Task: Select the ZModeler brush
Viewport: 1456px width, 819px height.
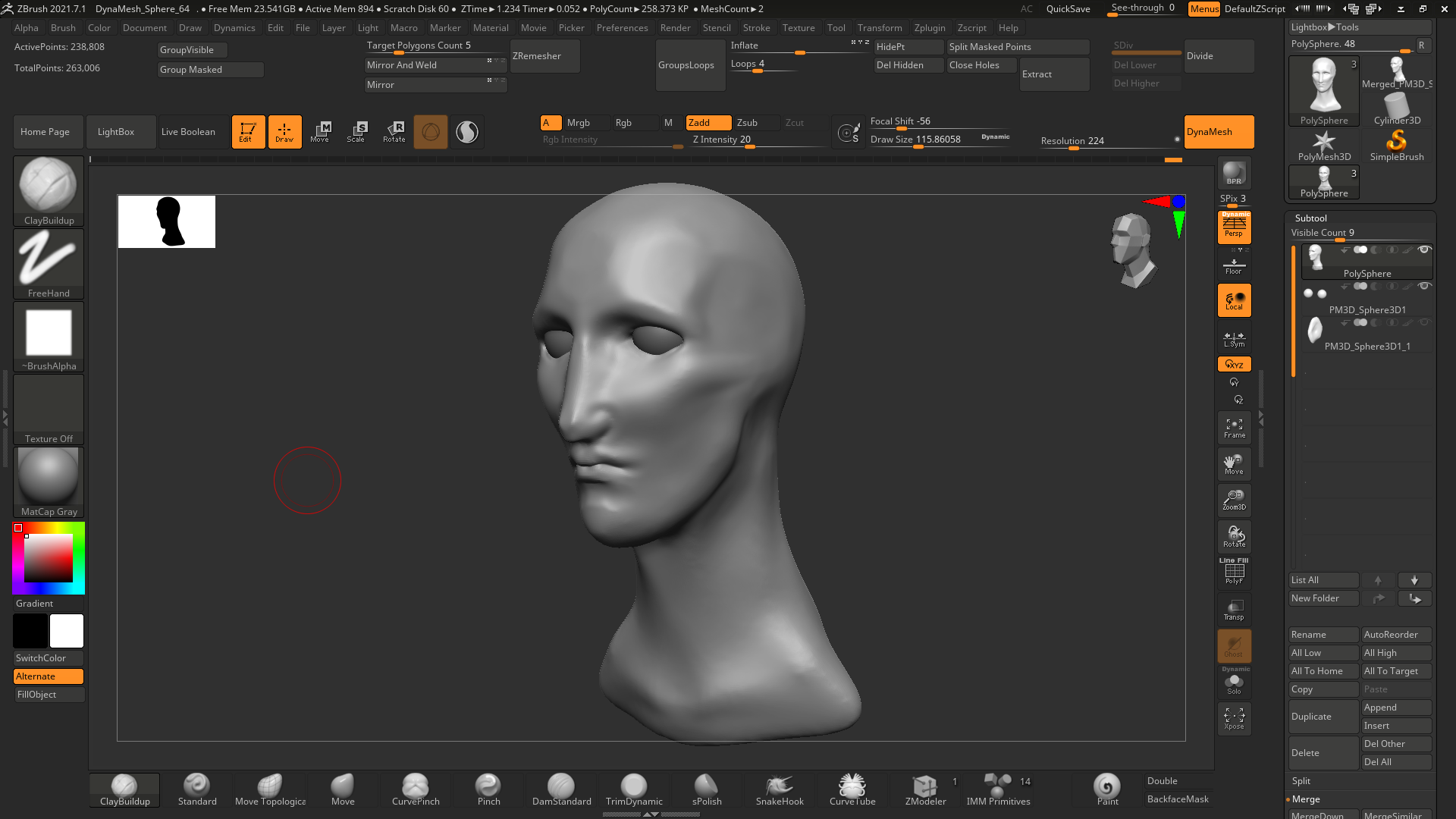Action: 925,789
